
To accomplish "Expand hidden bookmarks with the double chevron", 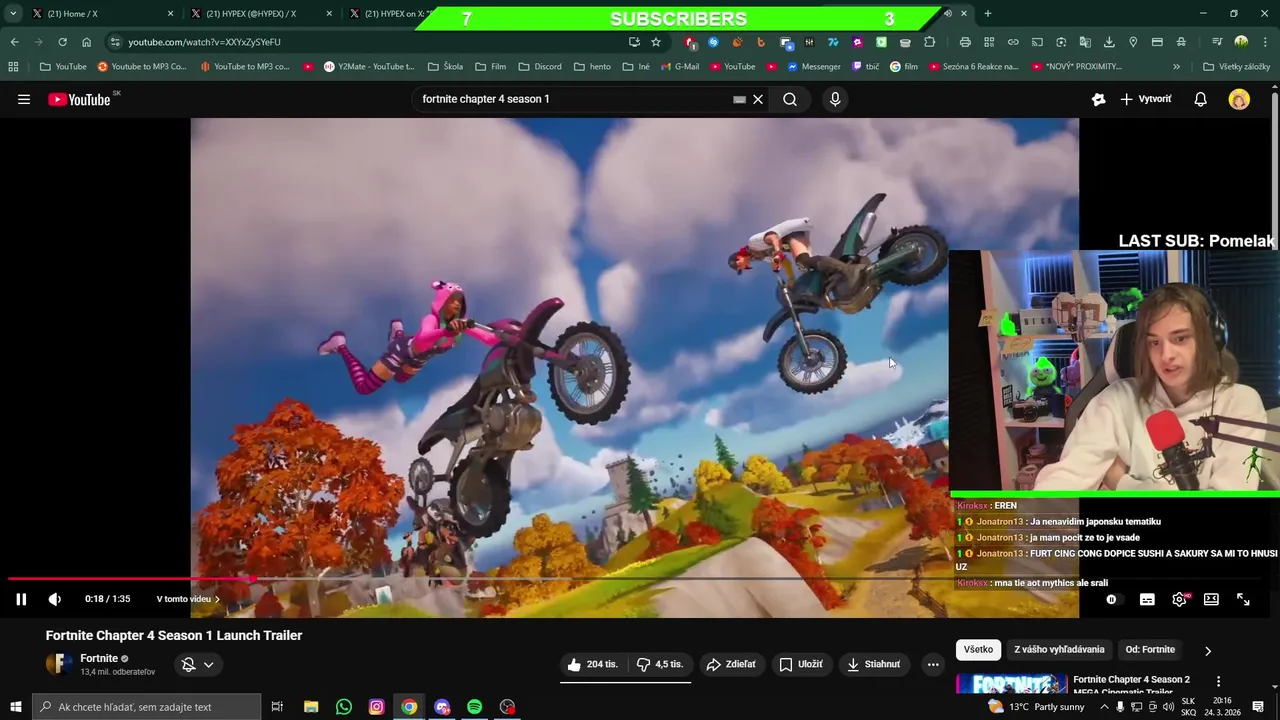I will [1176, 67].
